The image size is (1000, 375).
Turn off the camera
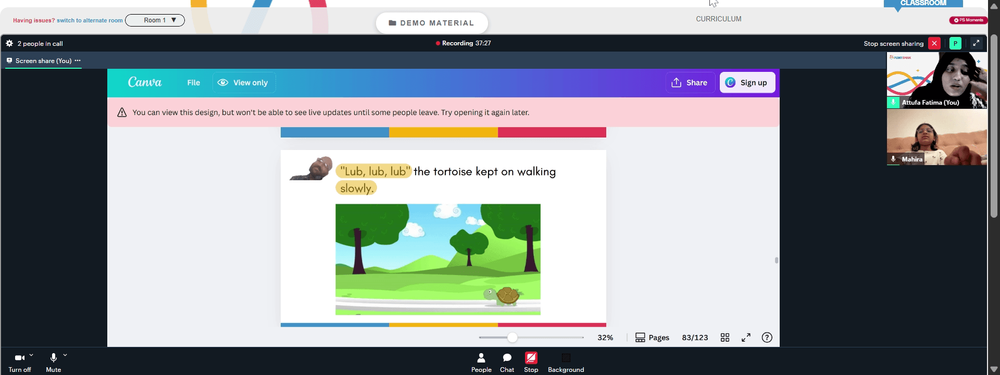[19, 362]
